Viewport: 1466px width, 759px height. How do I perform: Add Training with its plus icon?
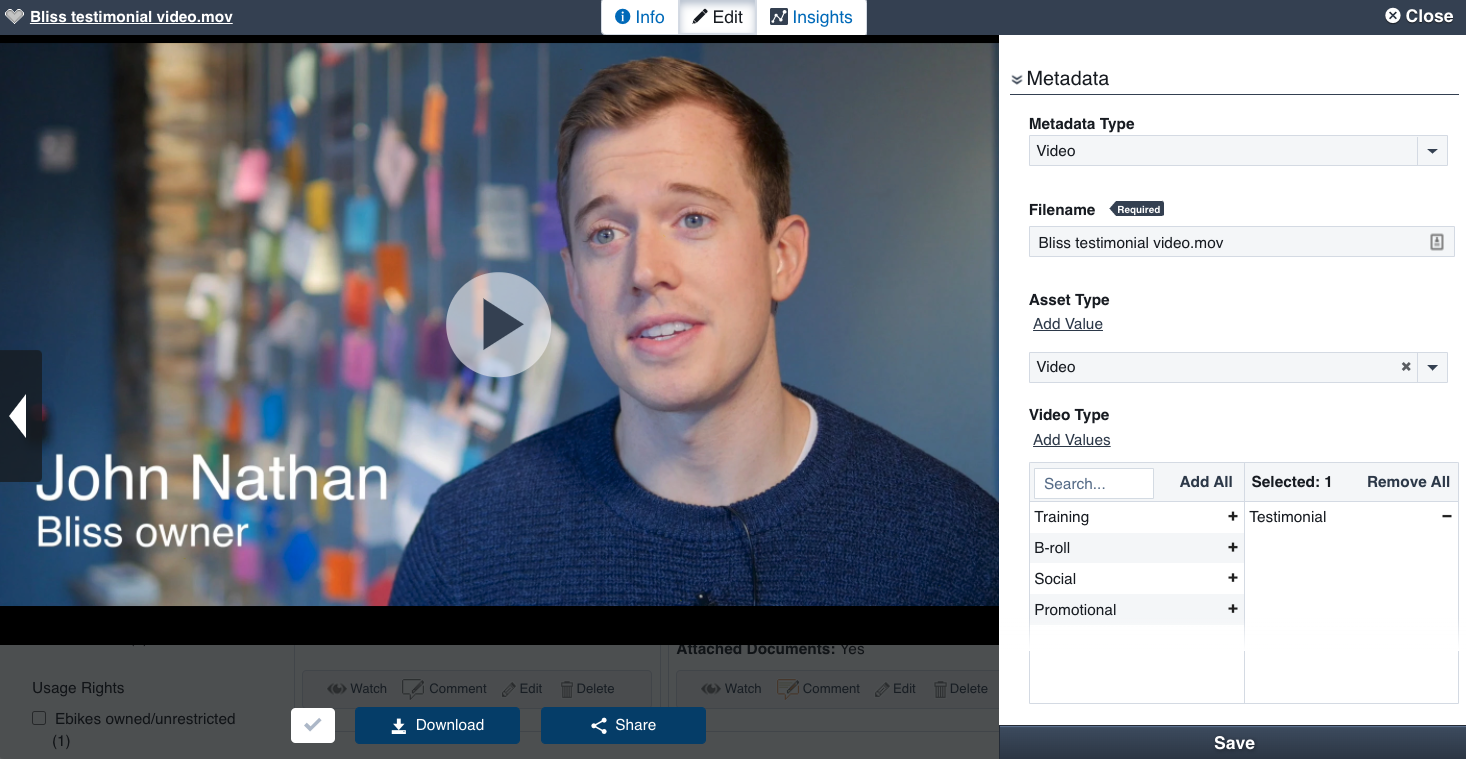point(1232,517)
